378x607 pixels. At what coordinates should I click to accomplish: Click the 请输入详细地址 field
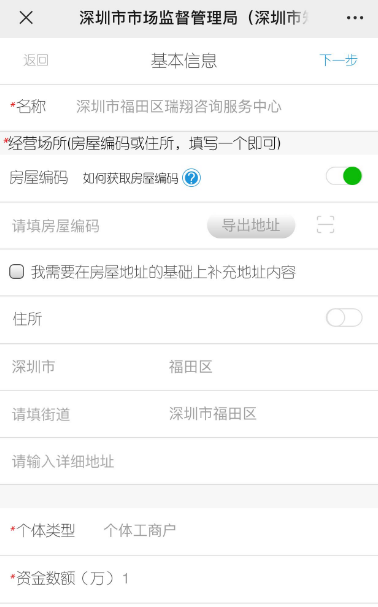tap(189, 461)
